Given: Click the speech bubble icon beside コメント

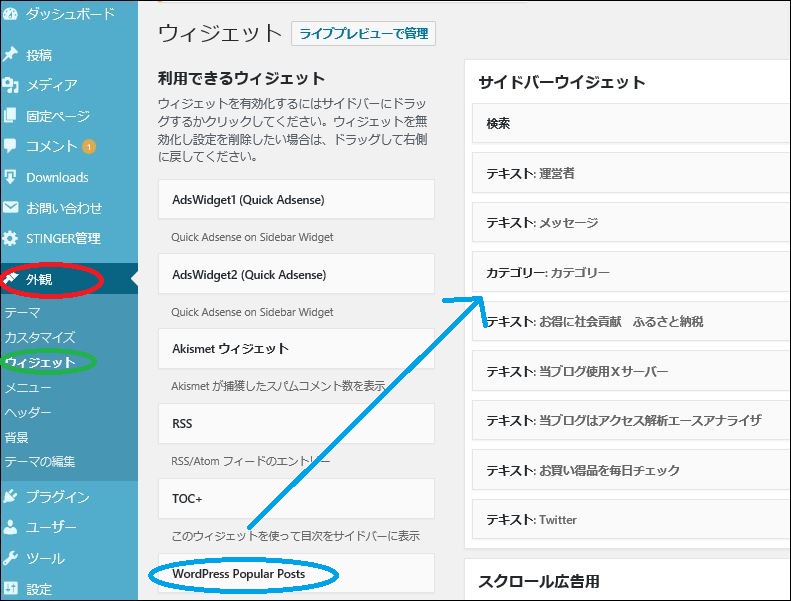Looking at the screenshot, I should click(10, 146).
